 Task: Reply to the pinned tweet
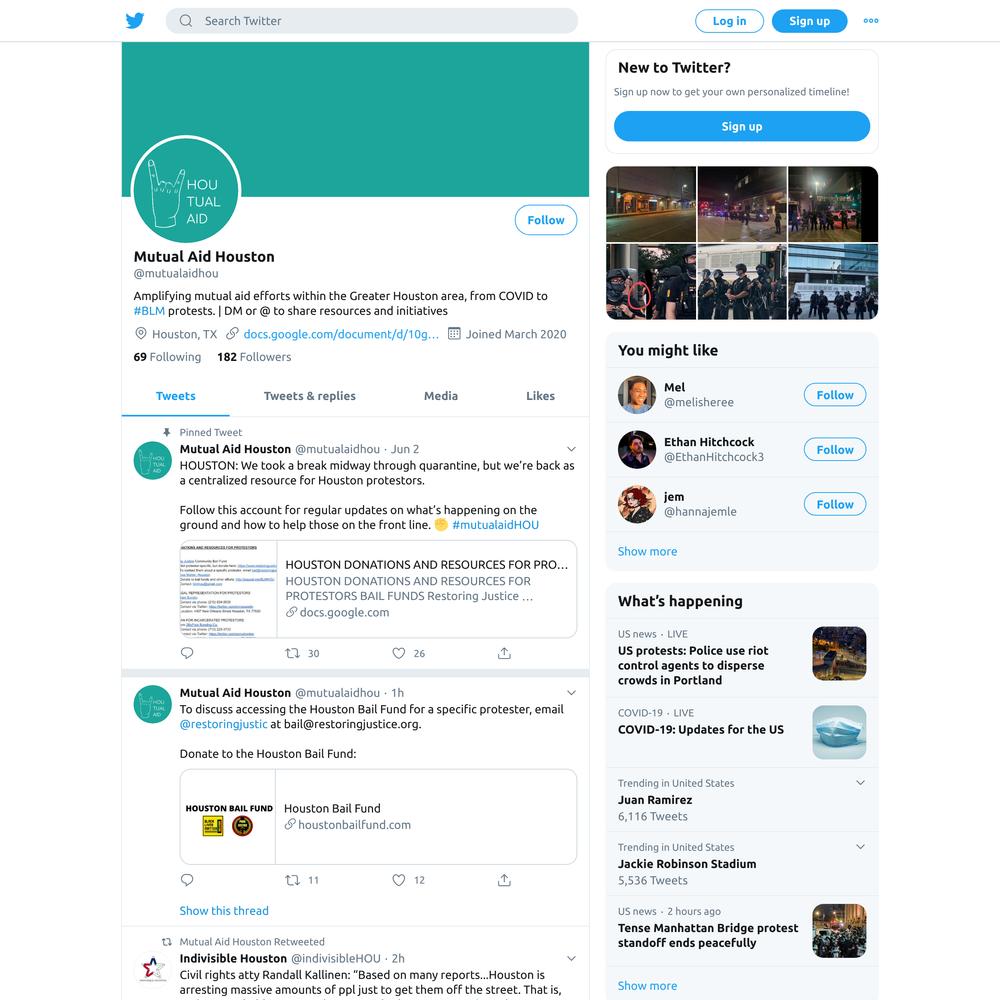187,653
